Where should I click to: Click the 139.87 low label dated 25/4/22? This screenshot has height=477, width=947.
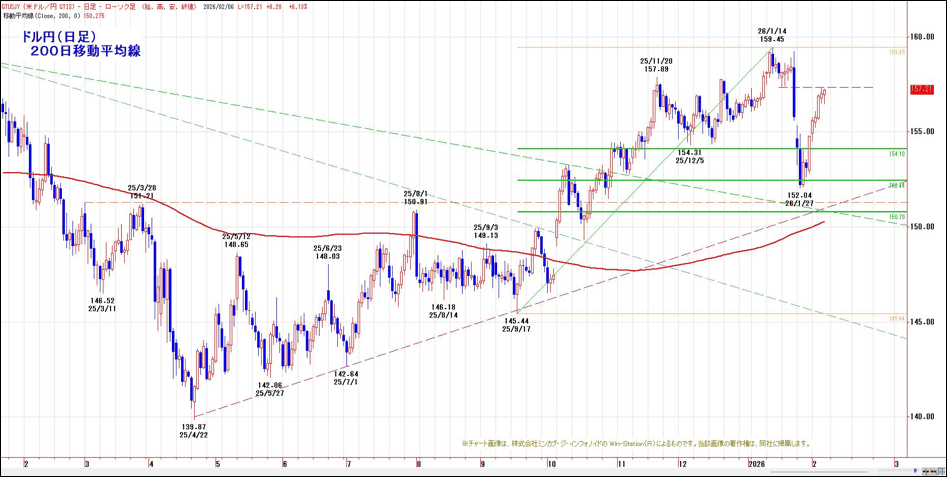pos(192,430)
